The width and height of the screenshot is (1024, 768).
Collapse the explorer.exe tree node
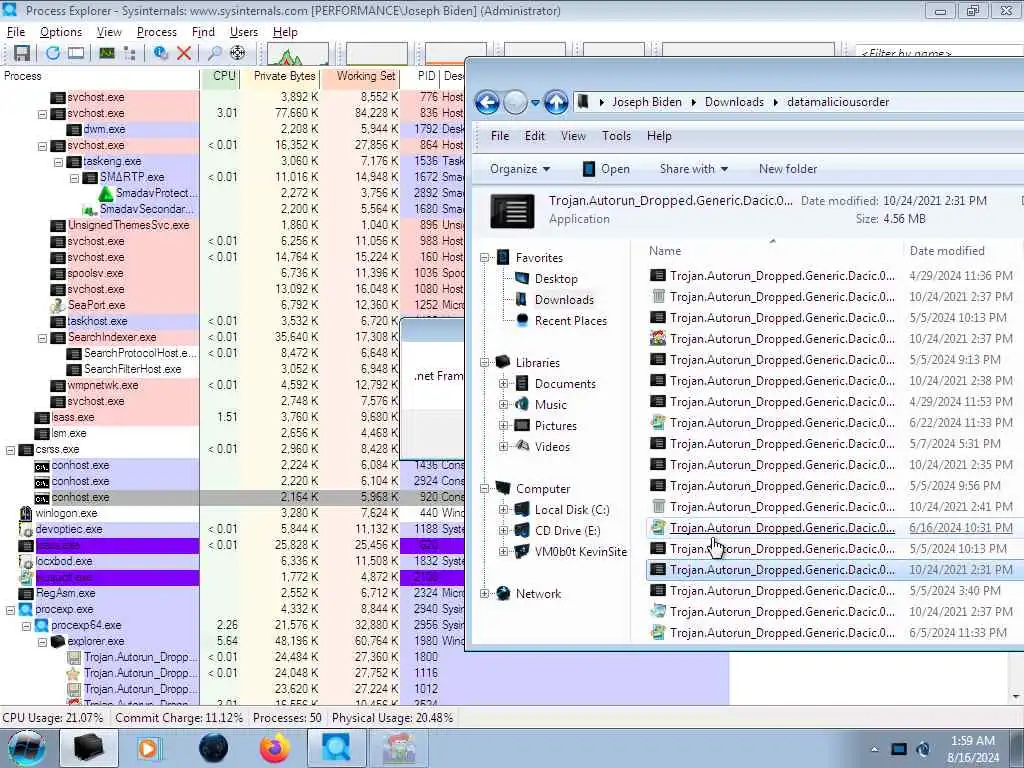click(42, 642)
